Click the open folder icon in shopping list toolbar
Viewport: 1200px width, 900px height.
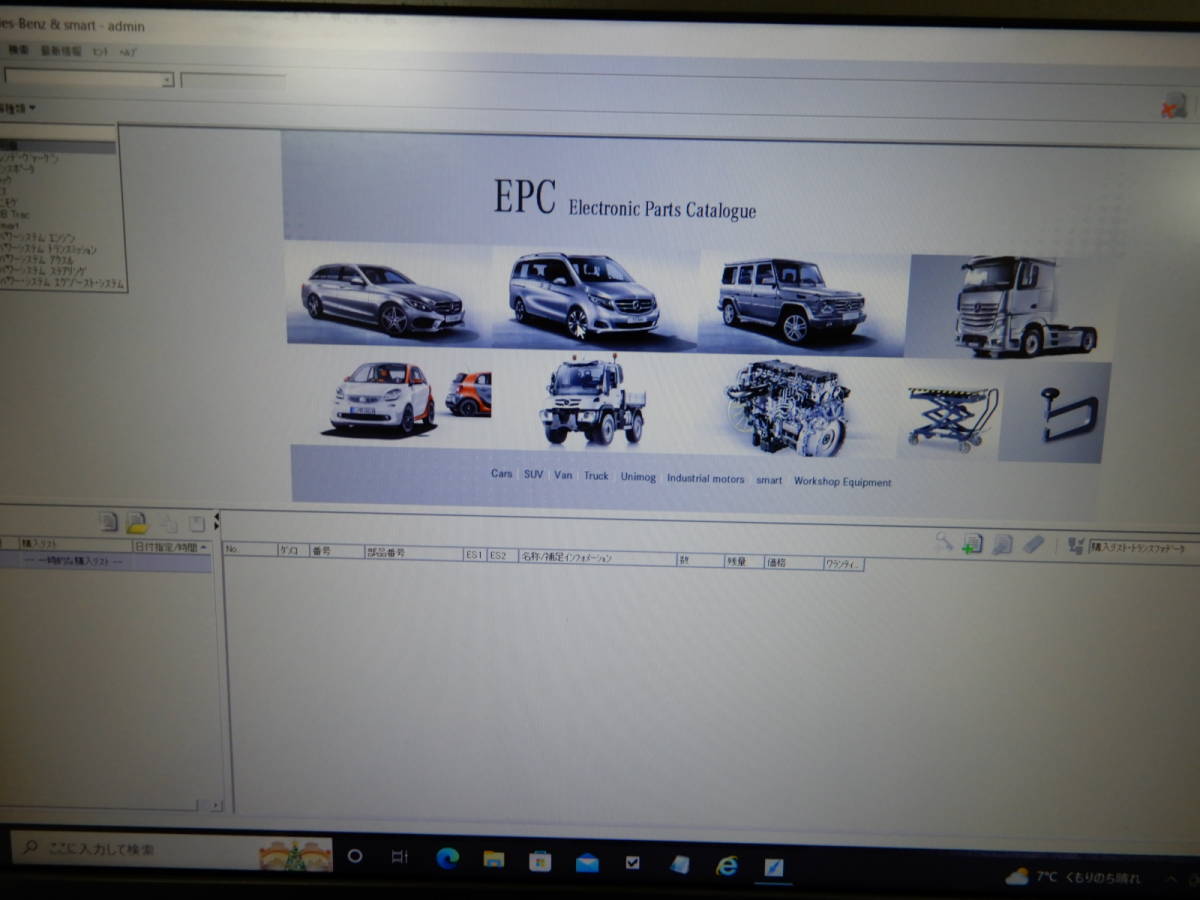(137, 522)
